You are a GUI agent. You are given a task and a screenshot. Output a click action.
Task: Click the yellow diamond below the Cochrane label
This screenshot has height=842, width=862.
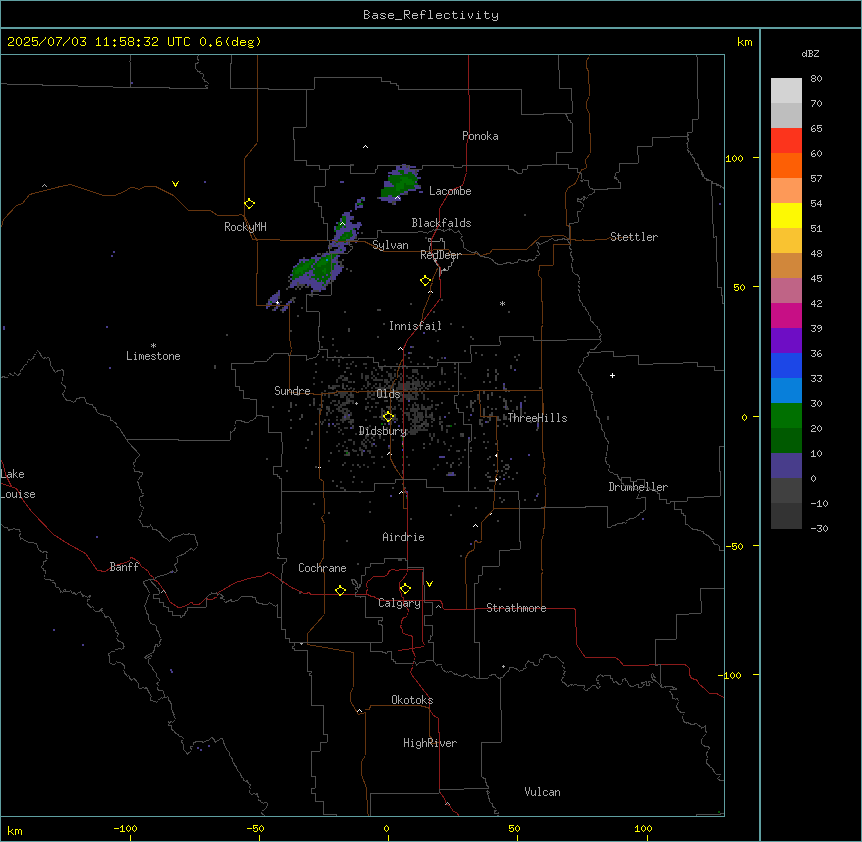340,590
